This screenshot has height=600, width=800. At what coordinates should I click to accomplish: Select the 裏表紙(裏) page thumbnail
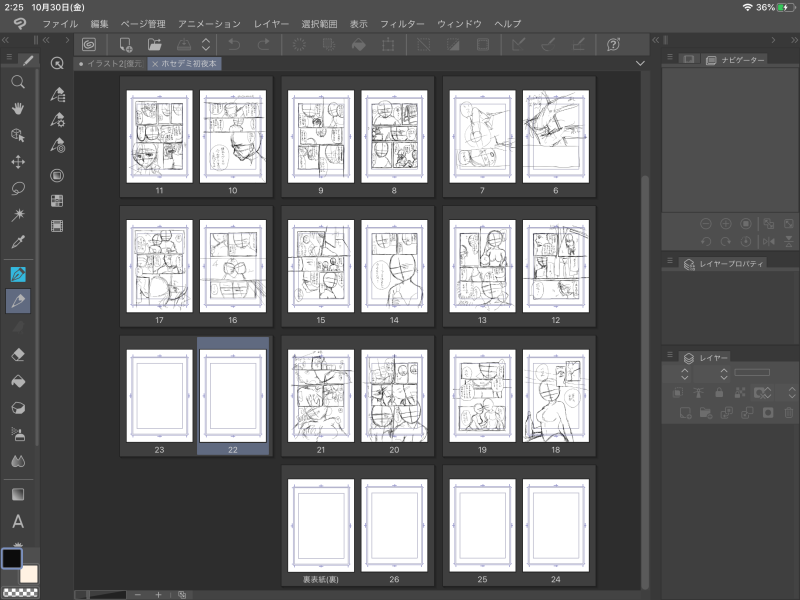(321, 525)
